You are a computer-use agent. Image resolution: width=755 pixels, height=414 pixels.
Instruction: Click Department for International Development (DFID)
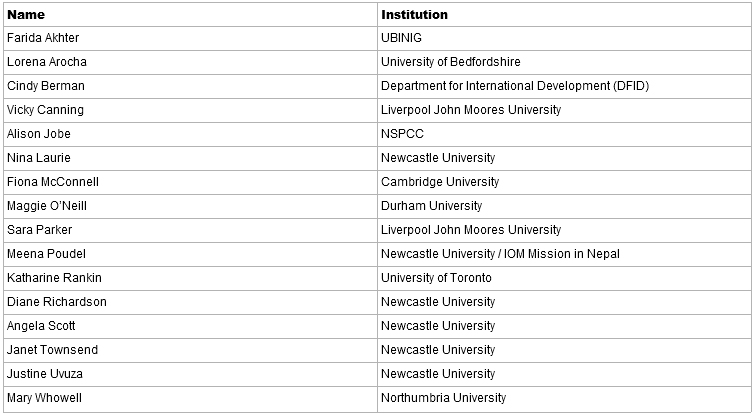[515, 86]
